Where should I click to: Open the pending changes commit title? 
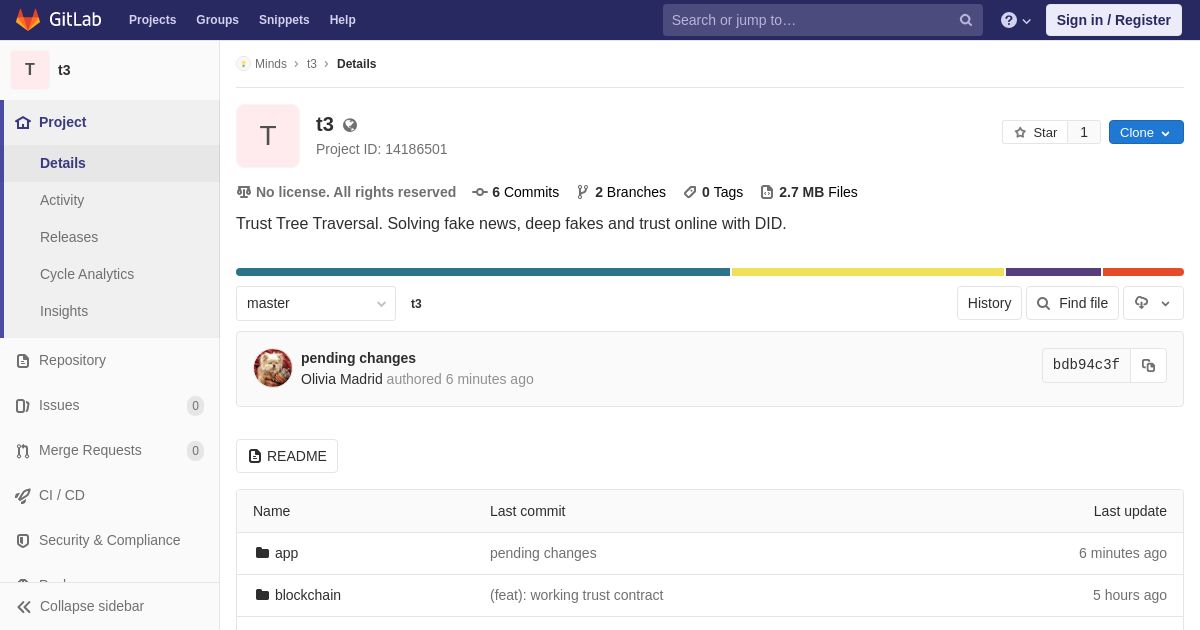(358, 358)
